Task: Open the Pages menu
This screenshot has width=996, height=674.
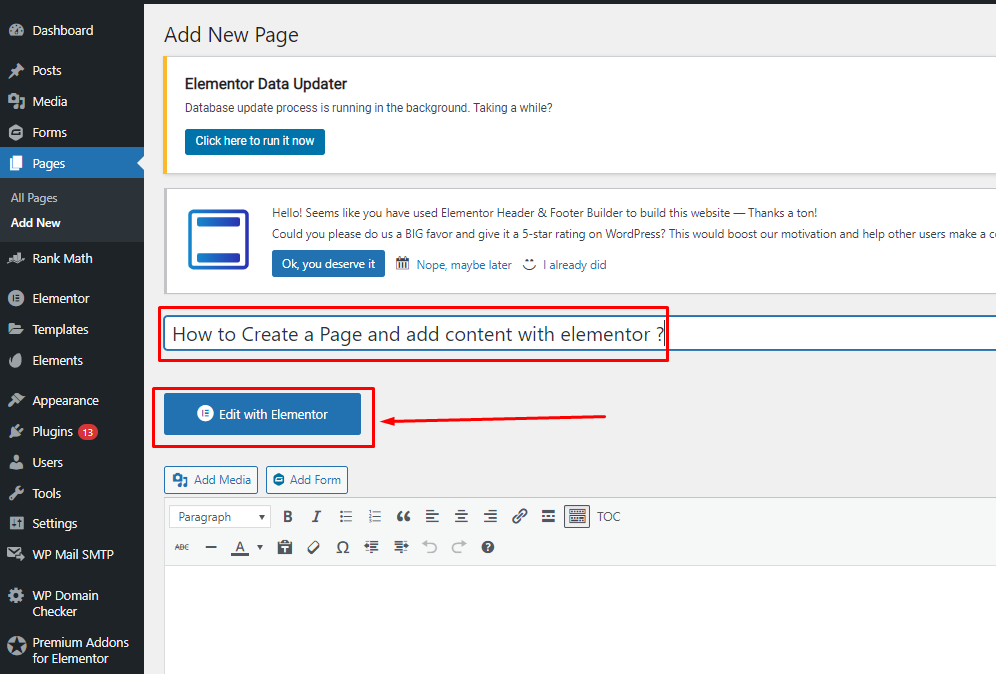Action: (x=72, y=163)
